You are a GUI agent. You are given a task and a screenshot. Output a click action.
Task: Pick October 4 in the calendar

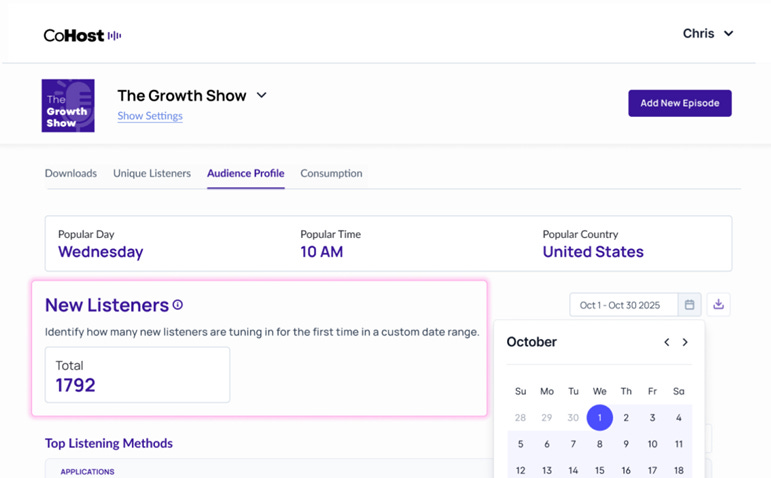click(x=679, y=418)
